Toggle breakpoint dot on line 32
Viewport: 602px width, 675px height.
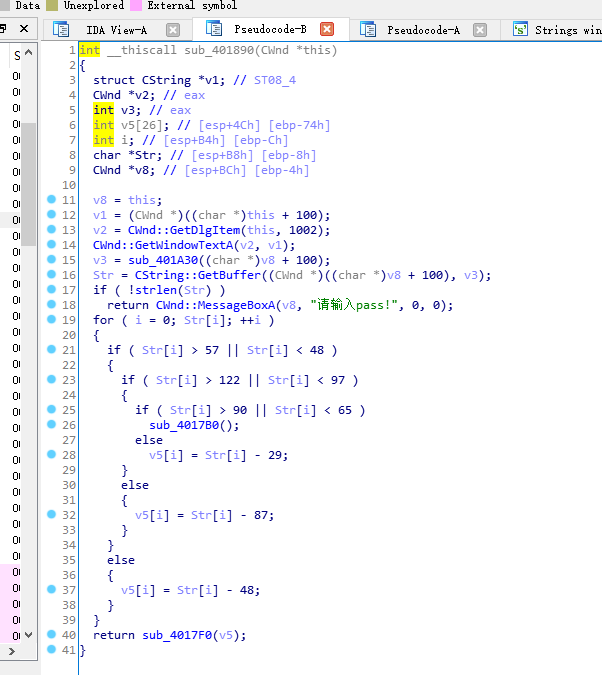(51, 514)
